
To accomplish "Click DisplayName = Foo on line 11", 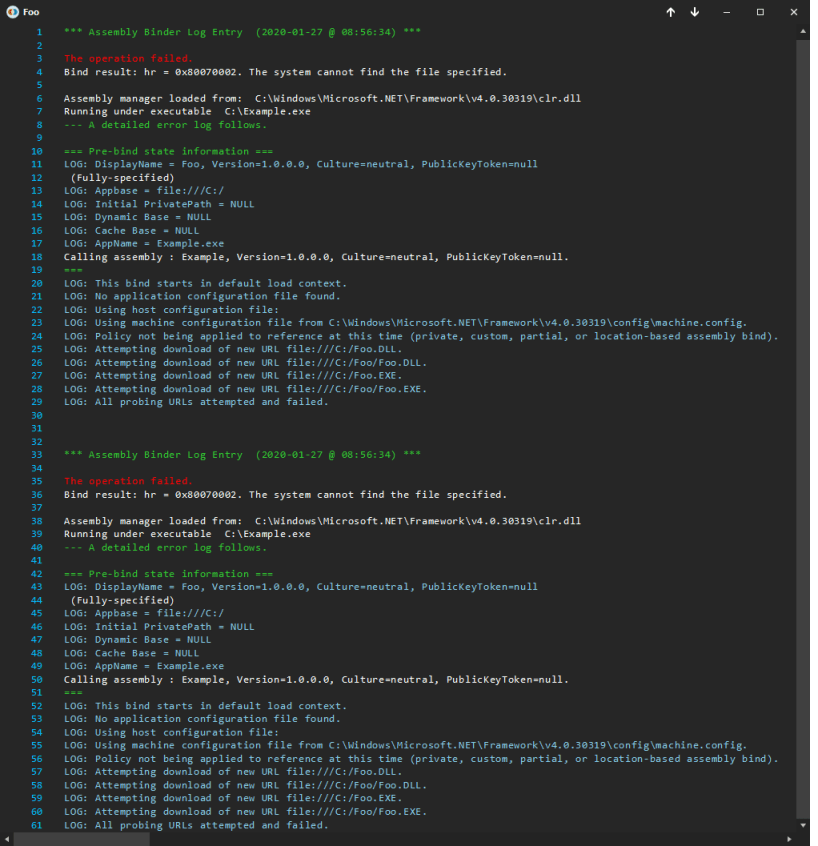I will 147,164.
